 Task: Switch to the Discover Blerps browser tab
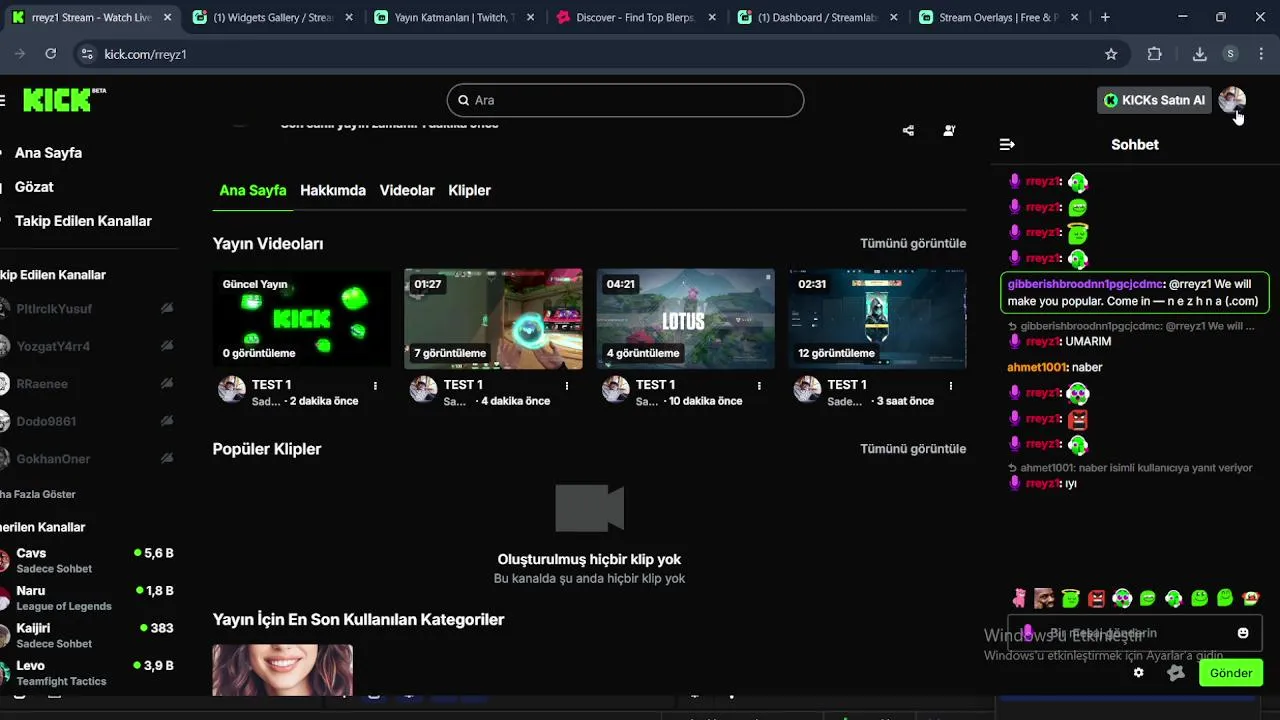636,17
